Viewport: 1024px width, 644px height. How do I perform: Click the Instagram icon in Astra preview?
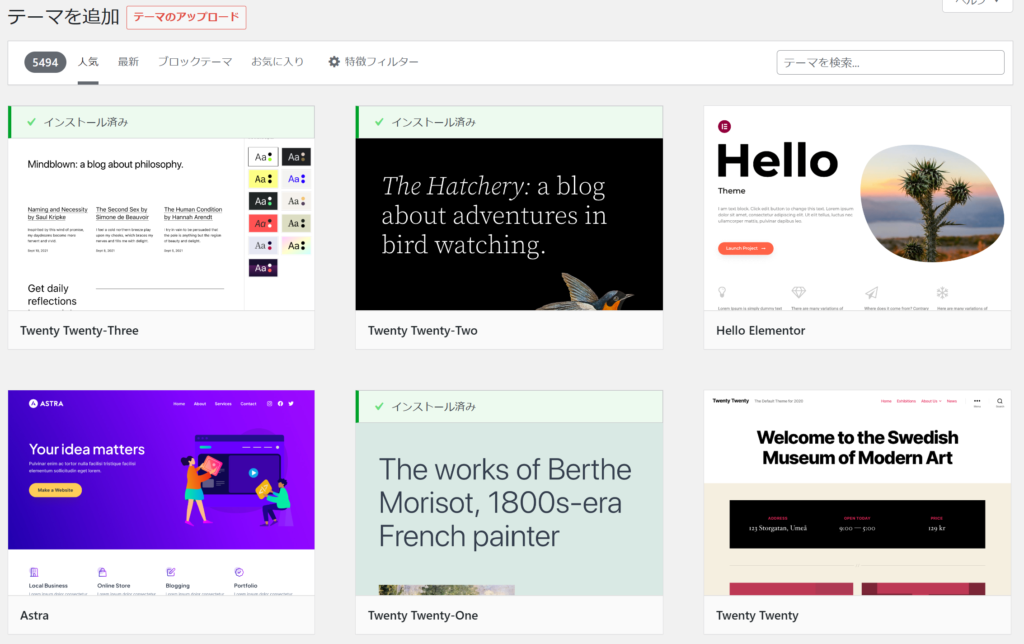click(270, 404)
